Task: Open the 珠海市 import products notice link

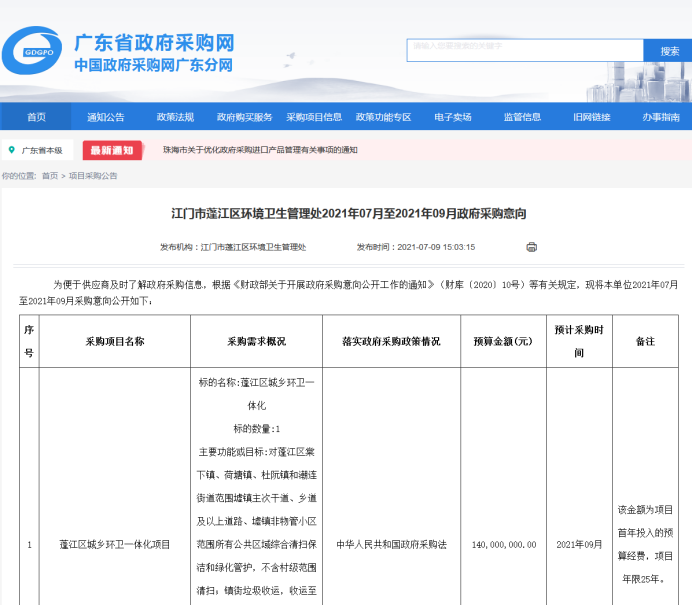Action: [260, 150]
